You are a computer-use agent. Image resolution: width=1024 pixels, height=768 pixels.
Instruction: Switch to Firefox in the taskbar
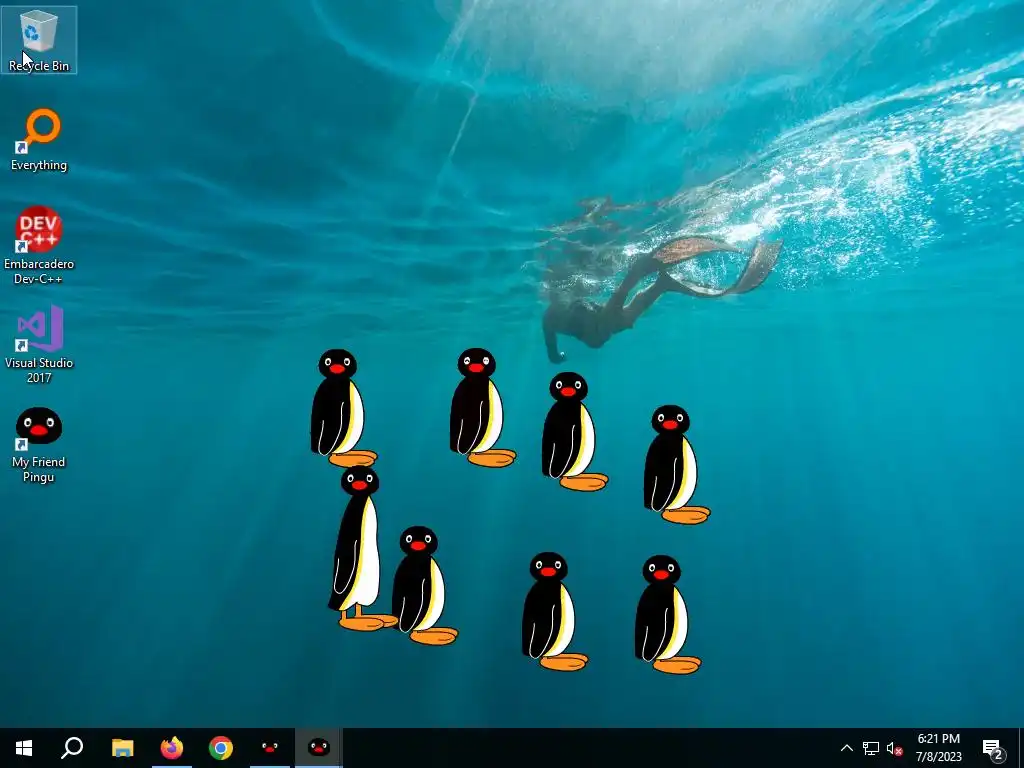click(x=172, y=748)
